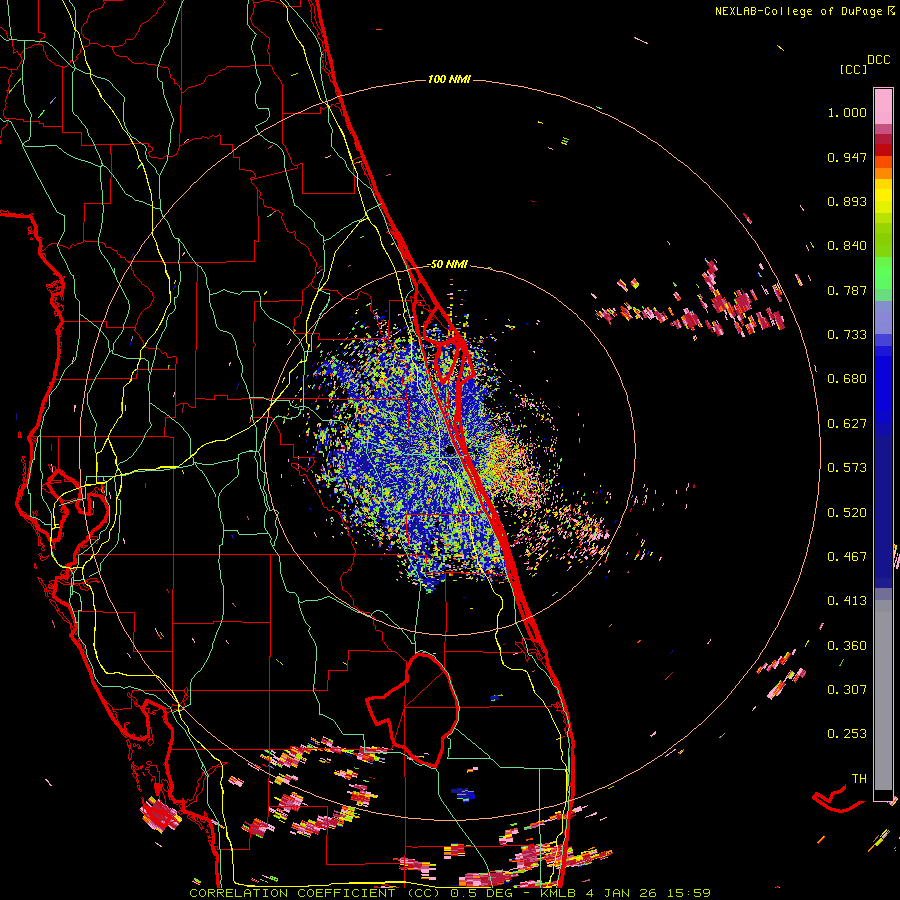Pick the pink segment atop the color bar
The image size is (900, 900).
[x=883, y=107]
